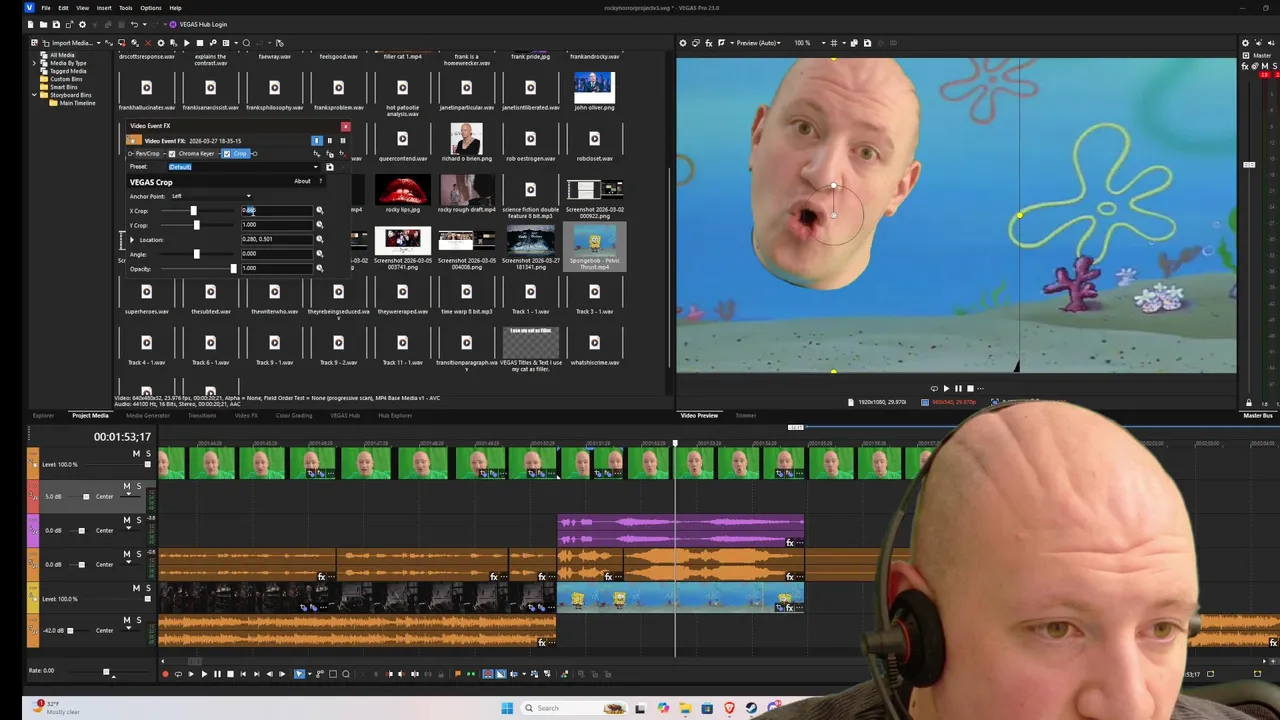1280x720 pixels.
Task: Open video output FX in preview toolbar
Action: point(709,43)
